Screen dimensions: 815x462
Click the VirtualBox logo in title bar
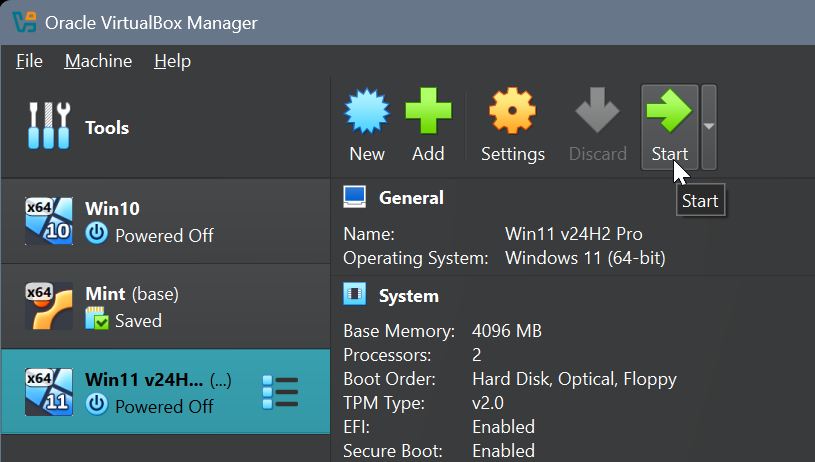tap(24, 22)
